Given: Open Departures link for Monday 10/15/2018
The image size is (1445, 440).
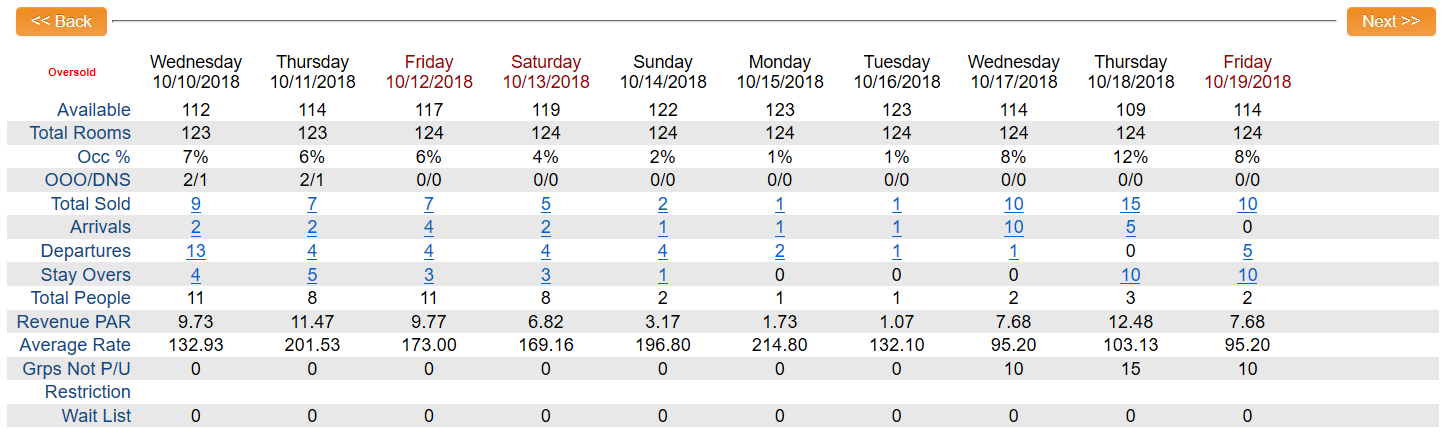Looking at the screenshot, I should tap(780, 251).
